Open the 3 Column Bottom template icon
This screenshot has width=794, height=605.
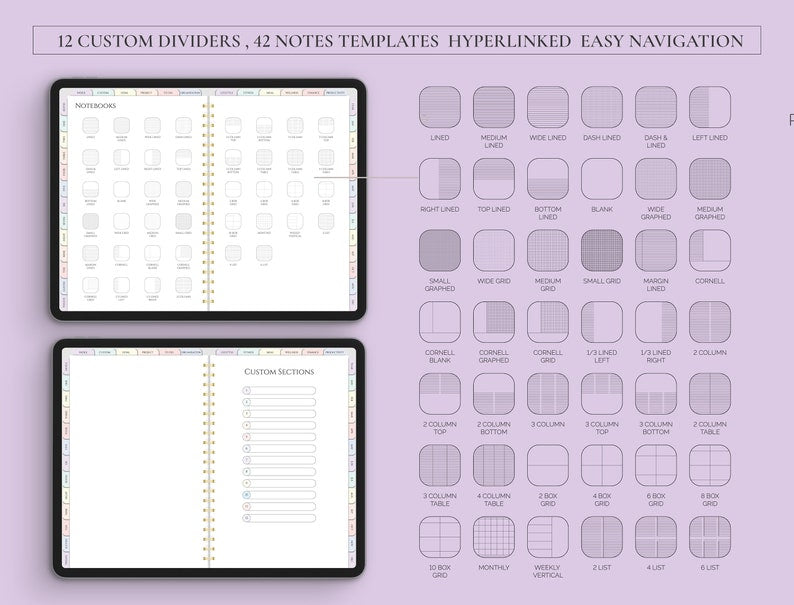[x=656, y=394]
